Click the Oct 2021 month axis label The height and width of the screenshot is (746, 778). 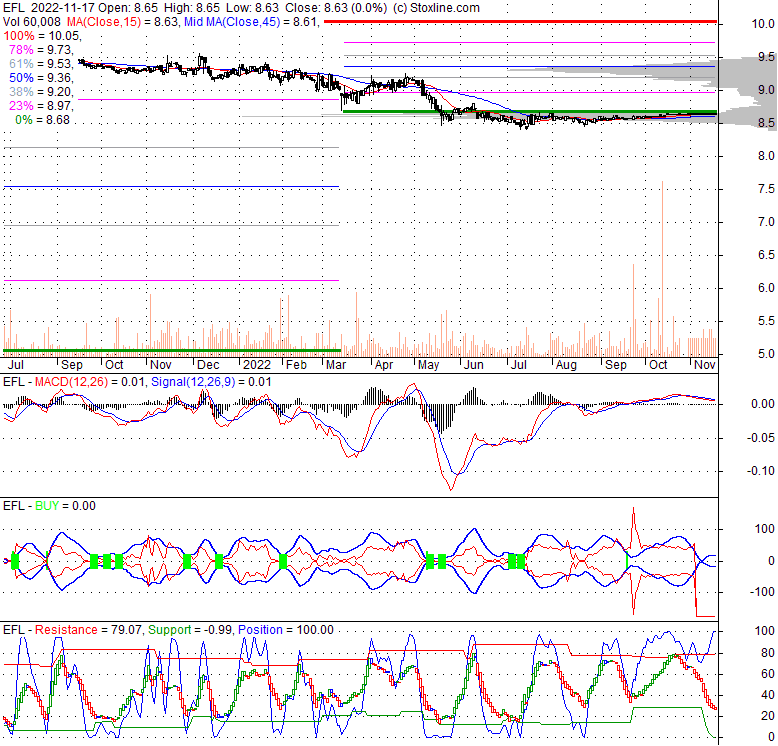114,365
